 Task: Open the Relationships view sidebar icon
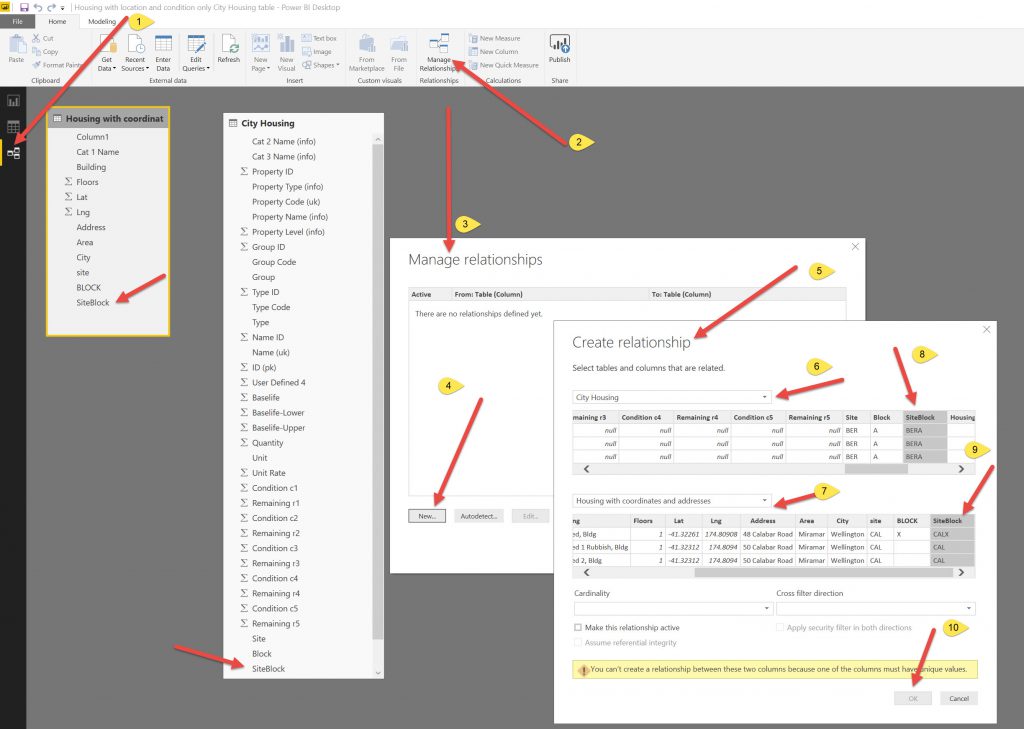click(x=13, y=152)
